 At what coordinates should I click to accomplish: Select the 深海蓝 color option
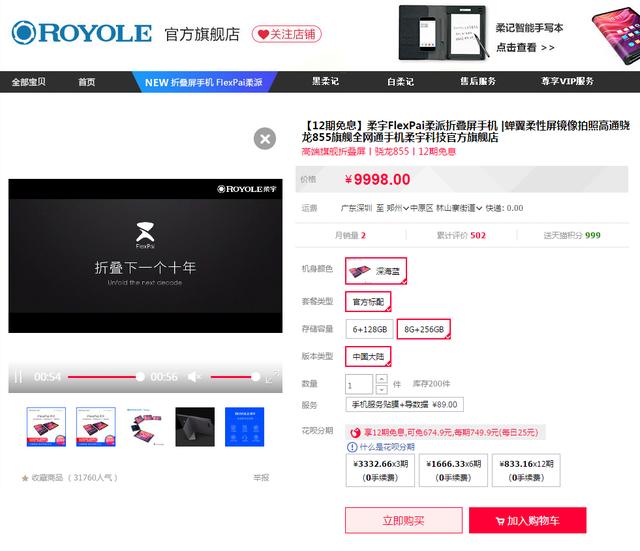click(x=376, y=271)
